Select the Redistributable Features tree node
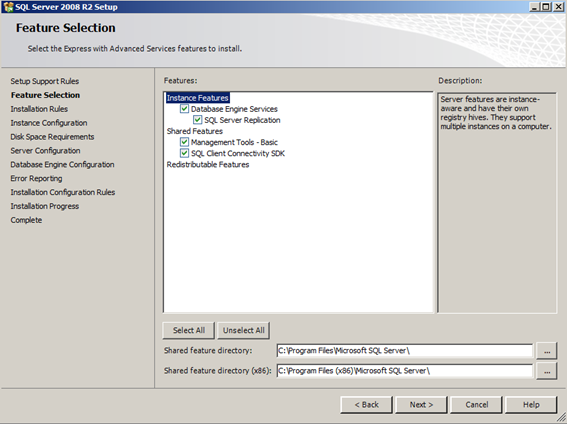This screenshot has width=567, height=424. 208,164
